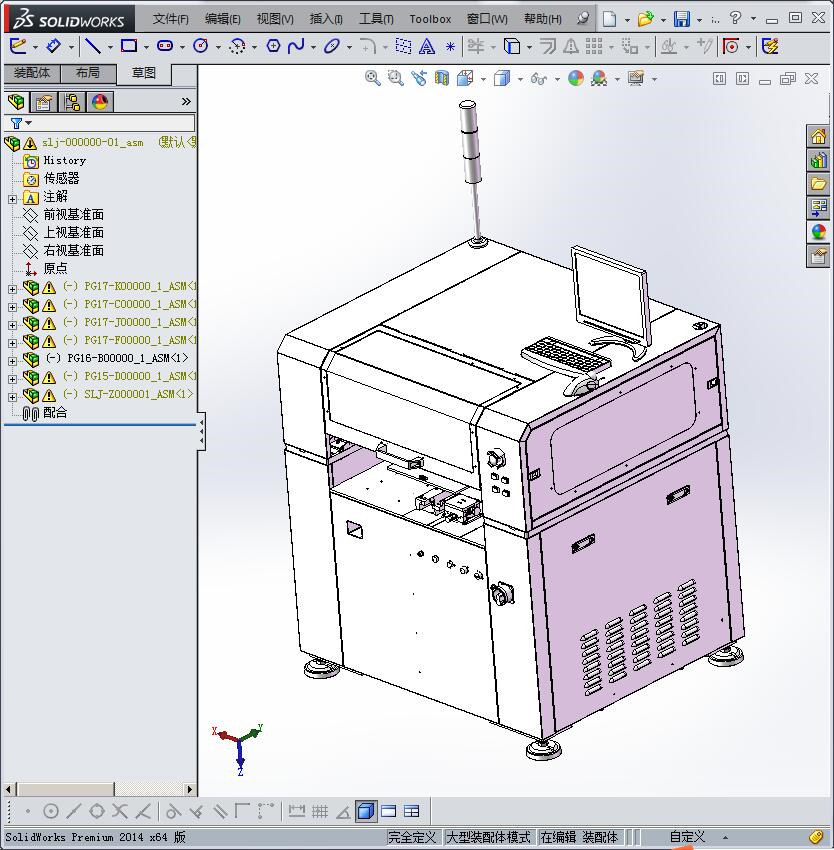The height and width of the screenshot is (850, 834).
Task: Open the PropertyManager tab icon
Action: point(44,102)
